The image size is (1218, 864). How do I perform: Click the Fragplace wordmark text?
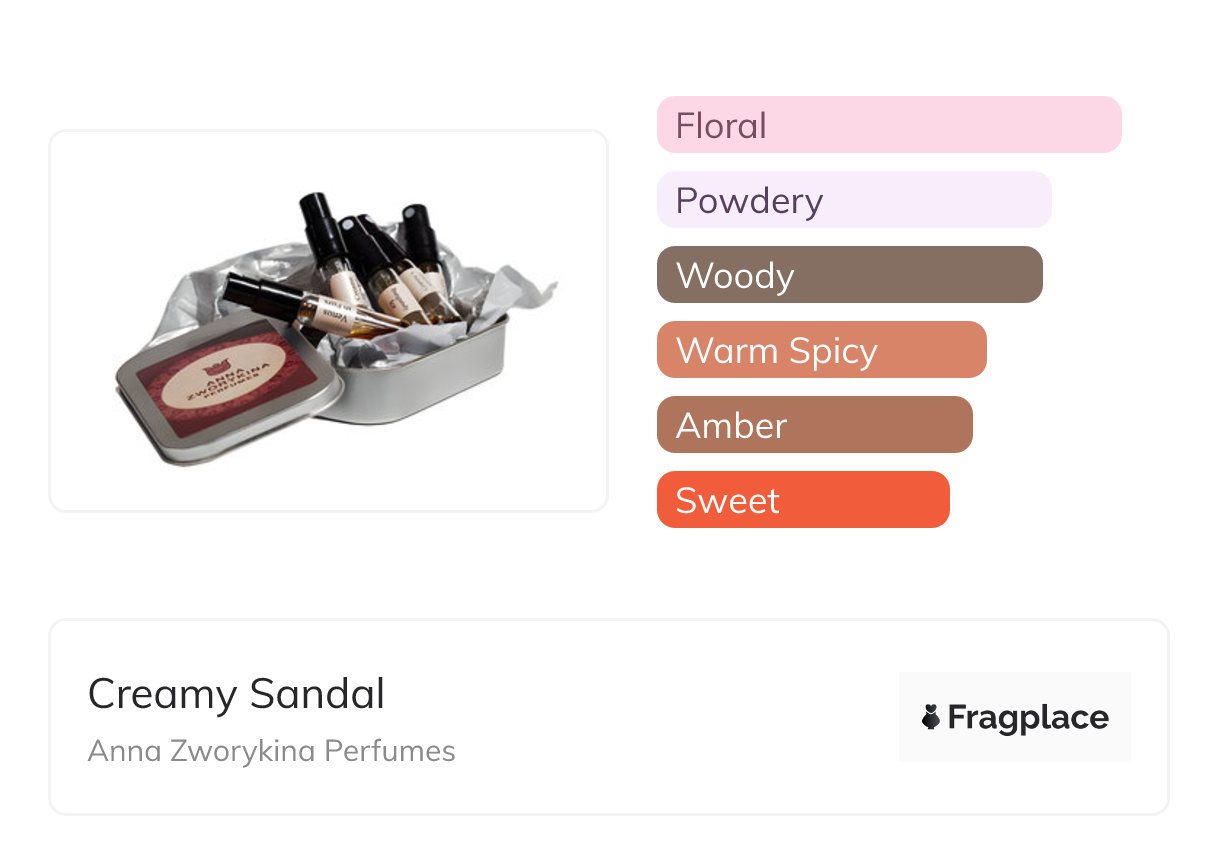[x=1027, y=717]
